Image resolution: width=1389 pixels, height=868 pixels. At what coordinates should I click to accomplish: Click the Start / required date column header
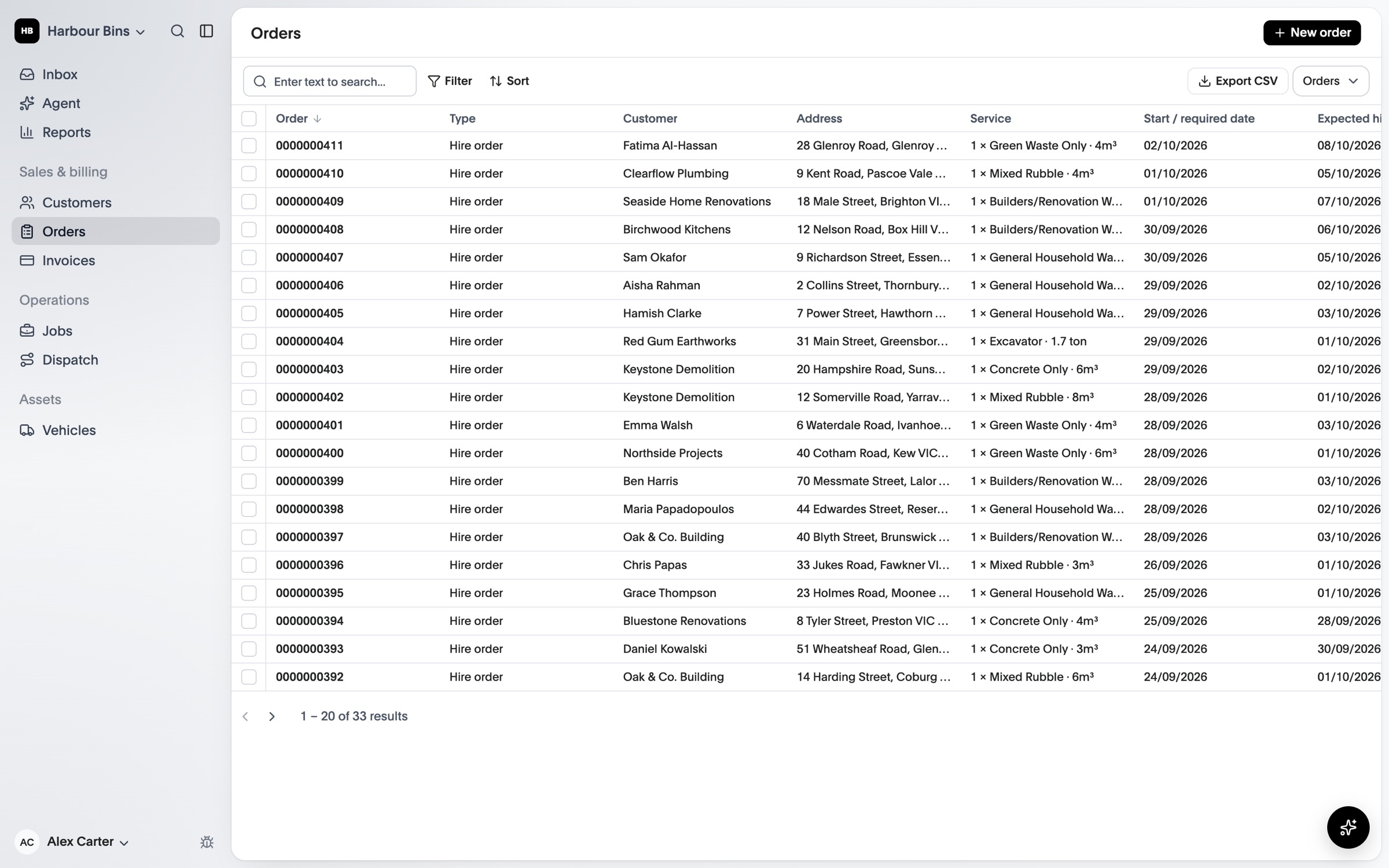point(1199,119)
